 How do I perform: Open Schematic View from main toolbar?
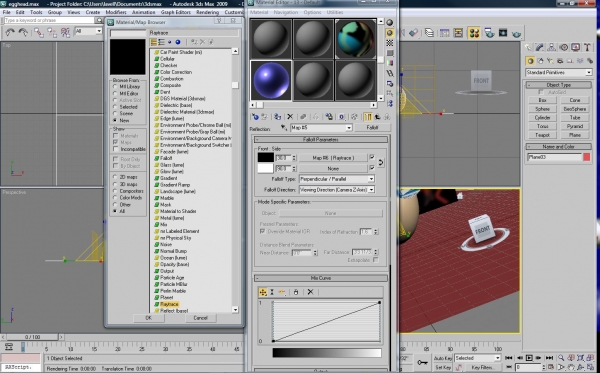458,33
